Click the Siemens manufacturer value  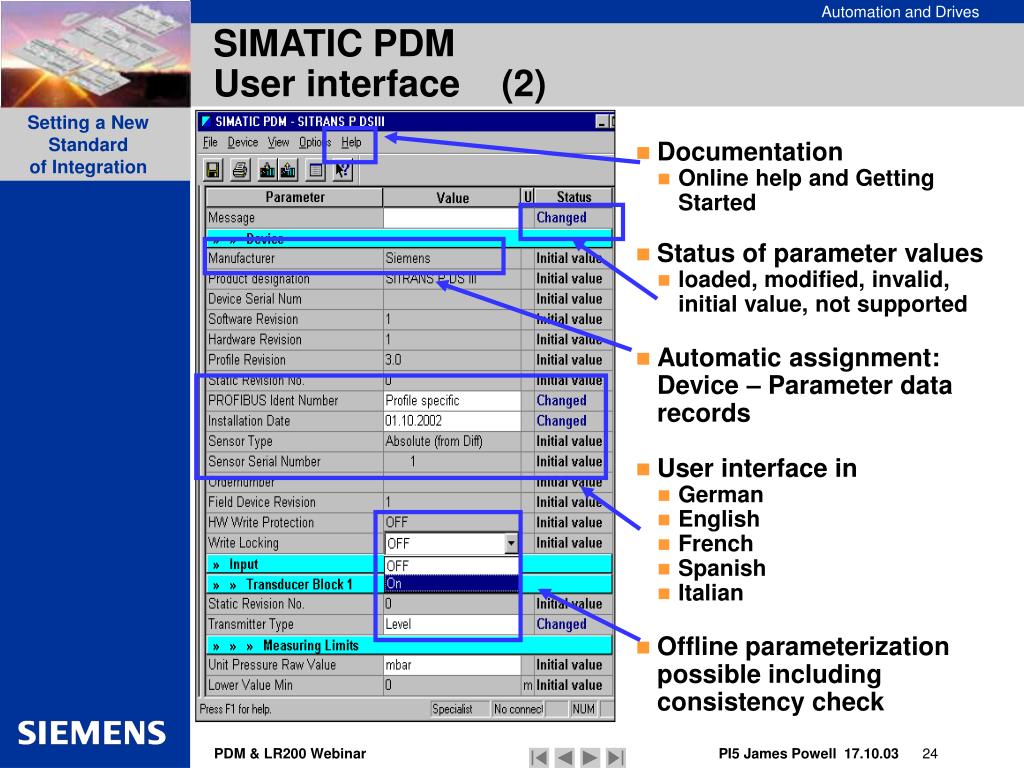coord(408,258)
